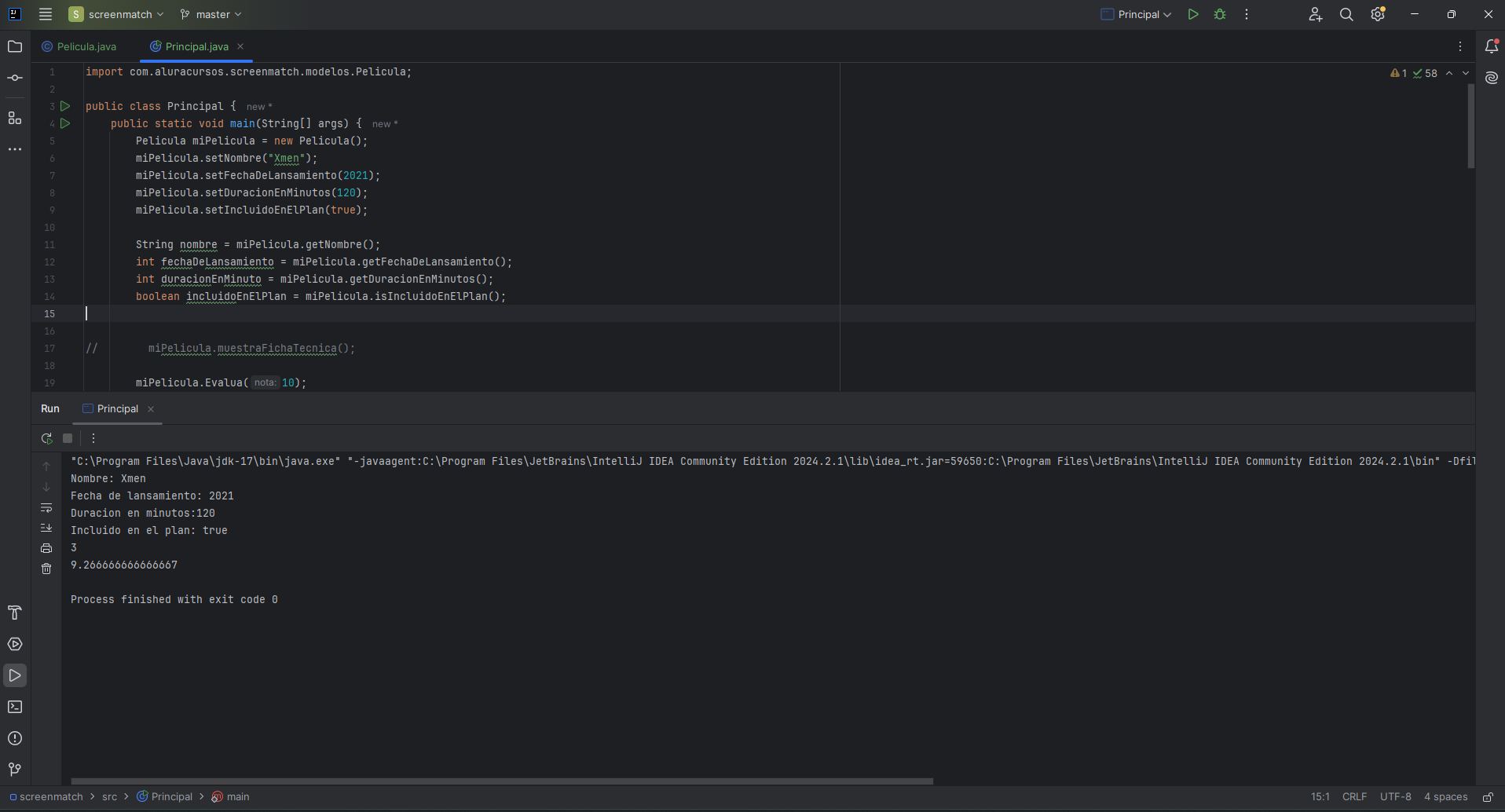1505x812 pixels.
Task: Open Search Everywhere magnifier
Action: point(1346,14)
